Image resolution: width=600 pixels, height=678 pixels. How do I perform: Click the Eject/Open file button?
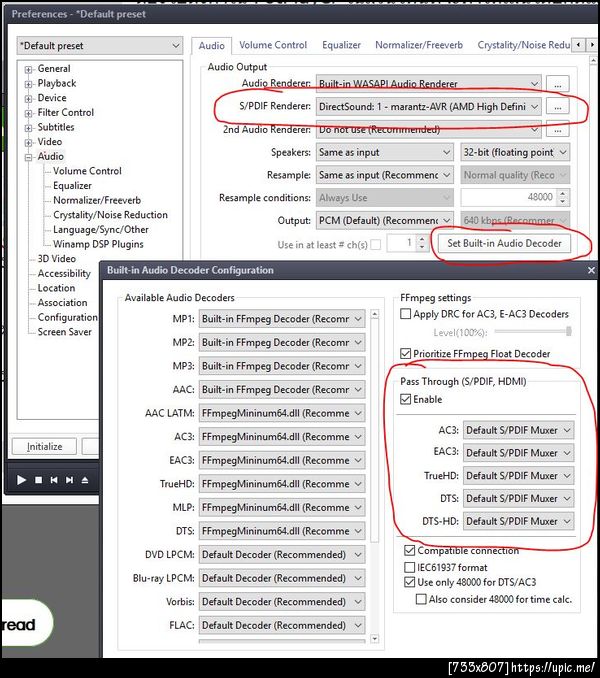coord(85,480)
